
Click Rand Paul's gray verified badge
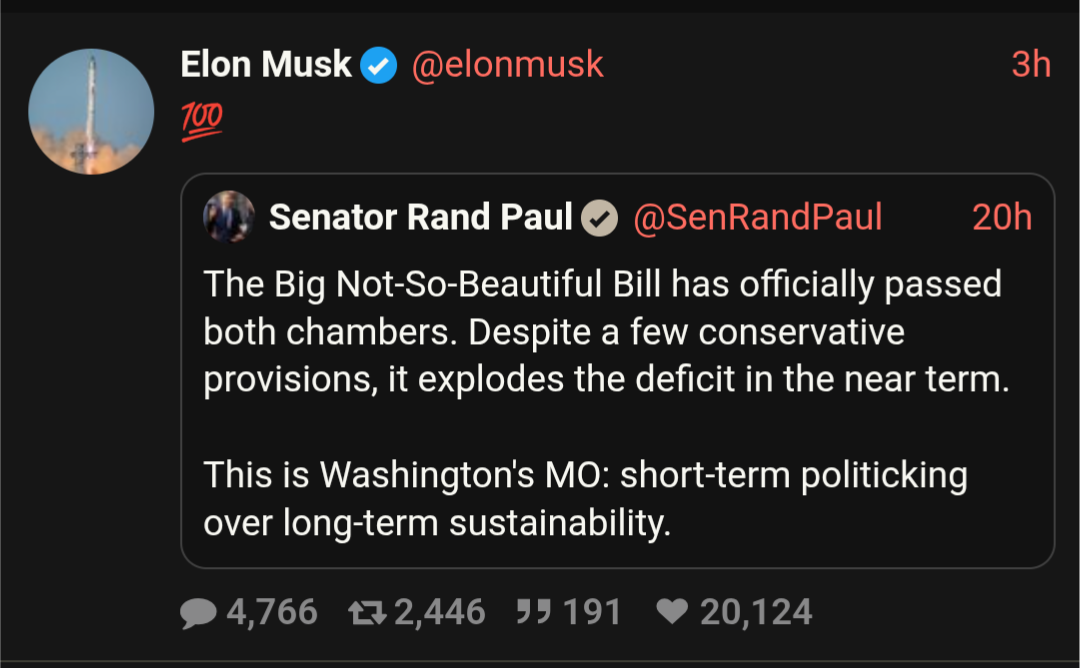click(599, 218)
